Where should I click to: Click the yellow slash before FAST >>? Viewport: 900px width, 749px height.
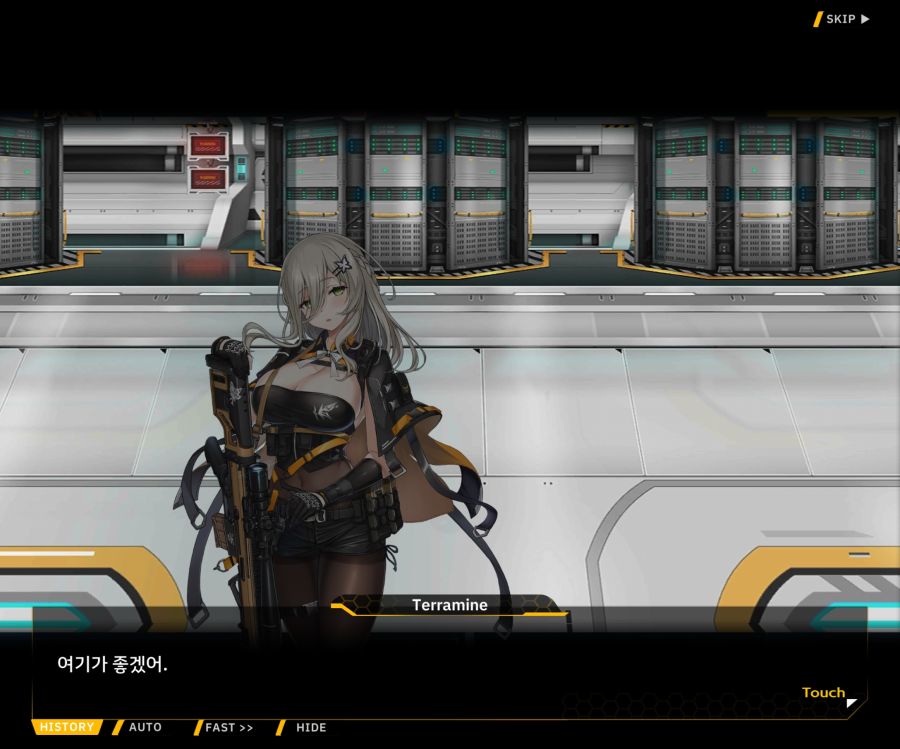[x=198, y=727]
